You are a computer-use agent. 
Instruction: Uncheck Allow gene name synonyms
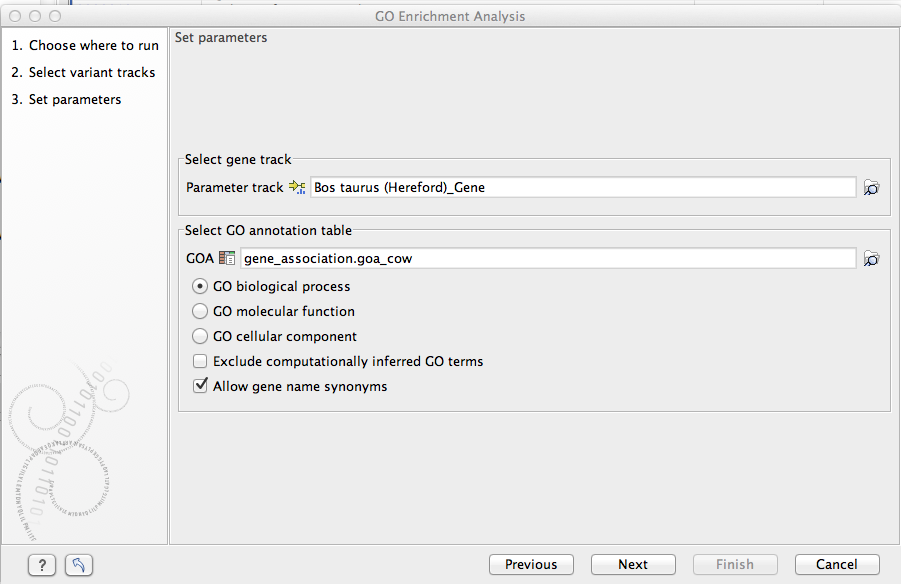pyautogui.click(x=200, y=386)
